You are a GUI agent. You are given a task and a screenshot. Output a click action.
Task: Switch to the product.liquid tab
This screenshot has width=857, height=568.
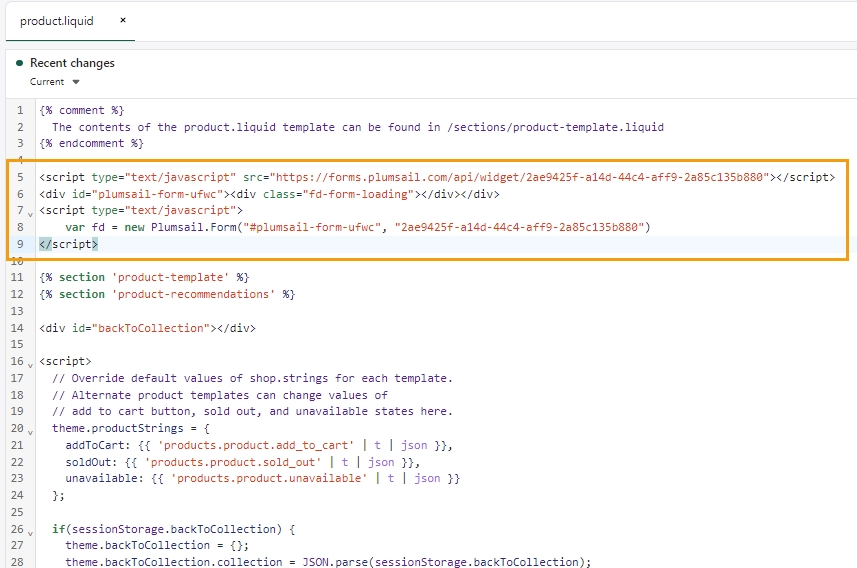pos(57,21)
